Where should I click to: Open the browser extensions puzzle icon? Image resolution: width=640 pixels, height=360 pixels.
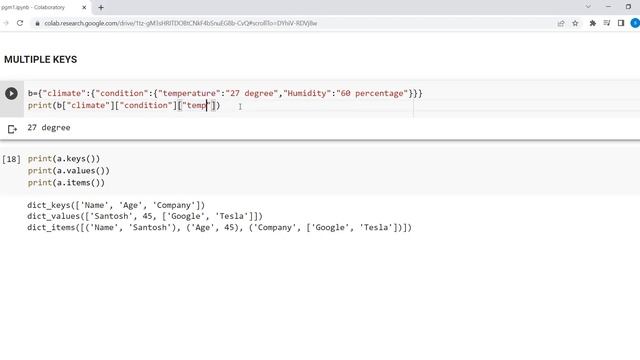tap(593, 23)
